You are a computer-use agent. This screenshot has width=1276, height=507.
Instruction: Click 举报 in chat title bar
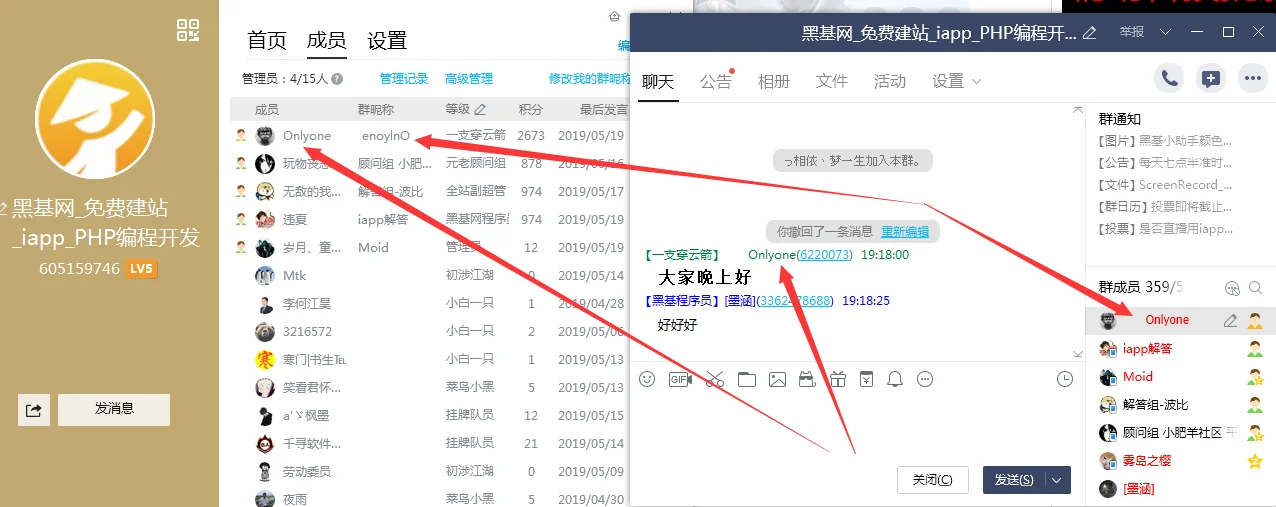click(x=1132, y=32)
